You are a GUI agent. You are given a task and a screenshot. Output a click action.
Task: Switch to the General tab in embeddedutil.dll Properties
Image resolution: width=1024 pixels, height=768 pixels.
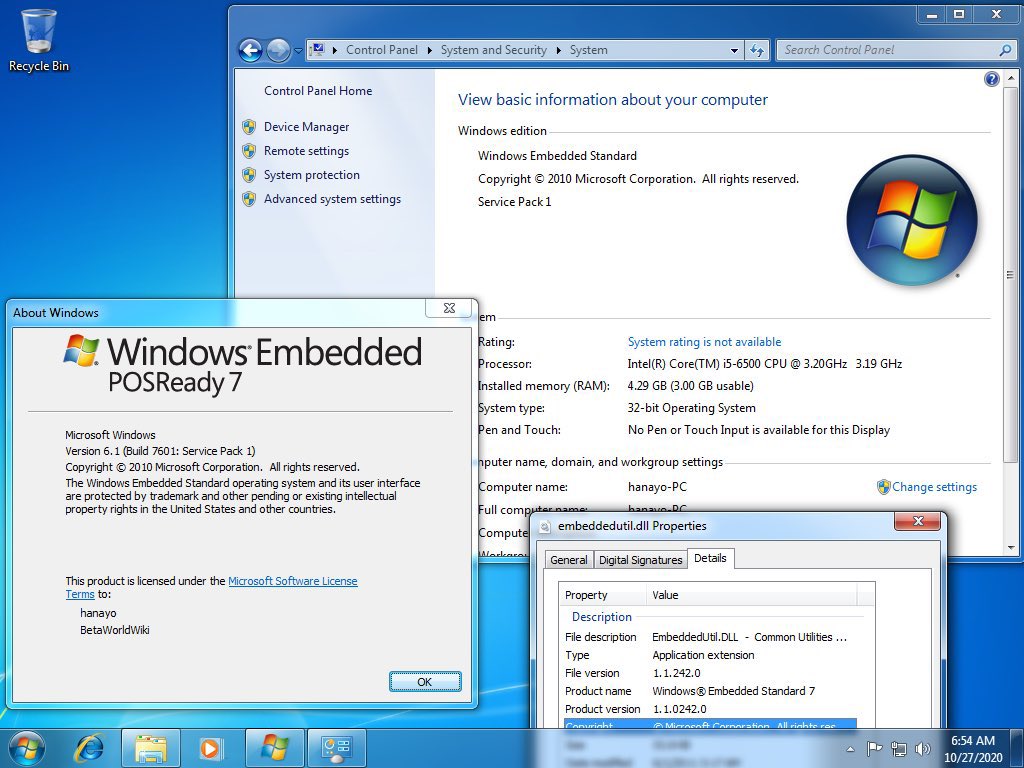click(568, 560)
